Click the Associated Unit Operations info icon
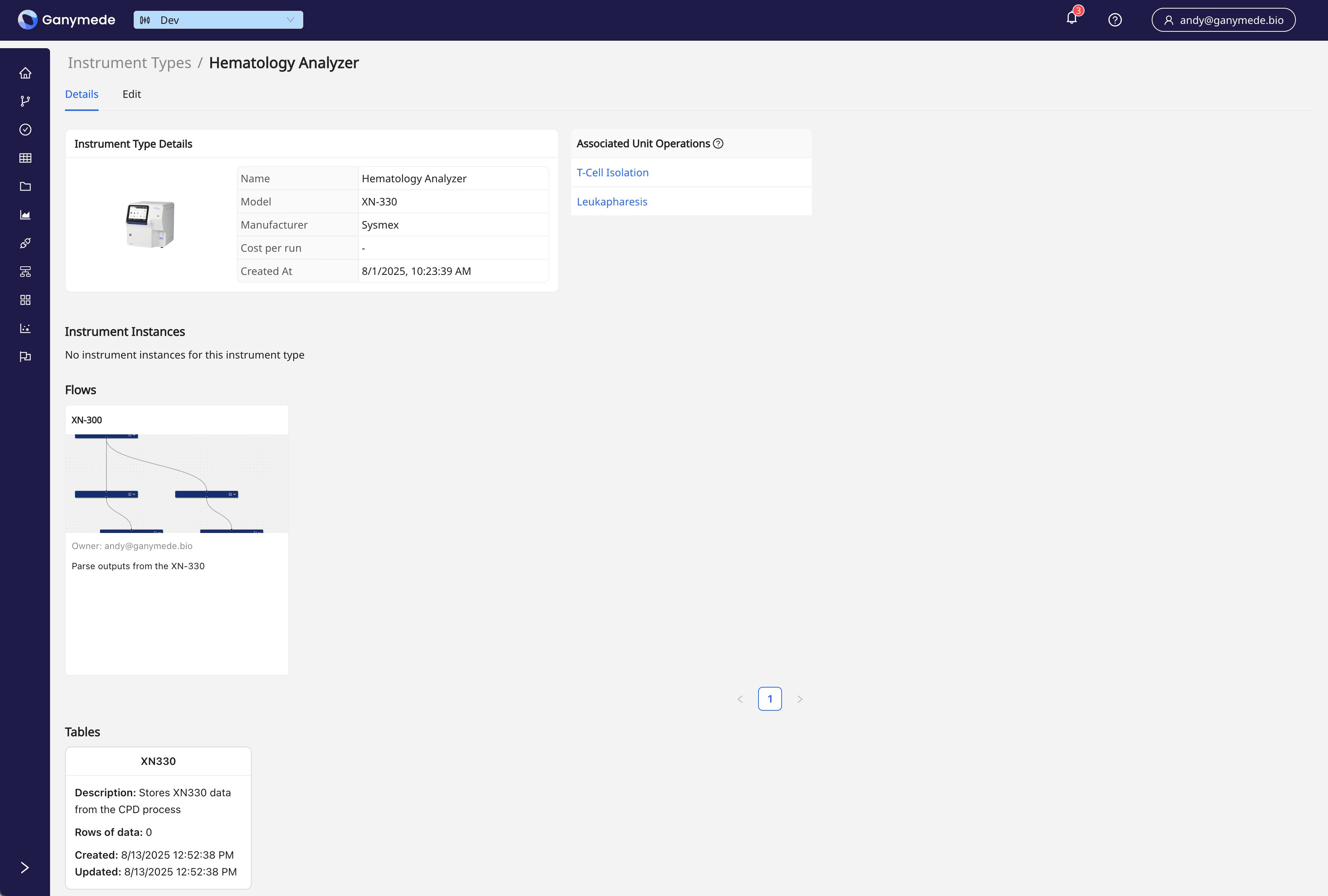1328x896 pixels. 718,144
